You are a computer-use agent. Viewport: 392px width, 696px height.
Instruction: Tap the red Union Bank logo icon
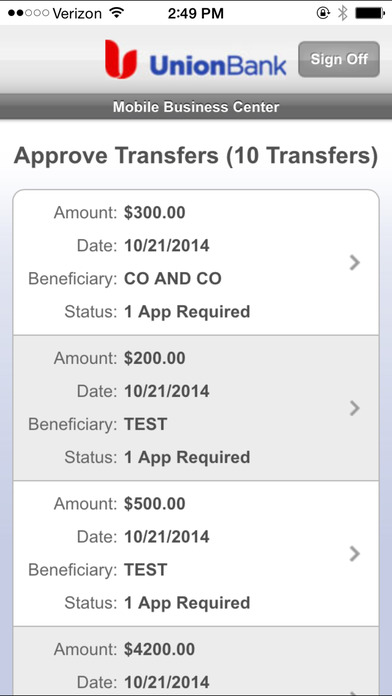[121, 59]
